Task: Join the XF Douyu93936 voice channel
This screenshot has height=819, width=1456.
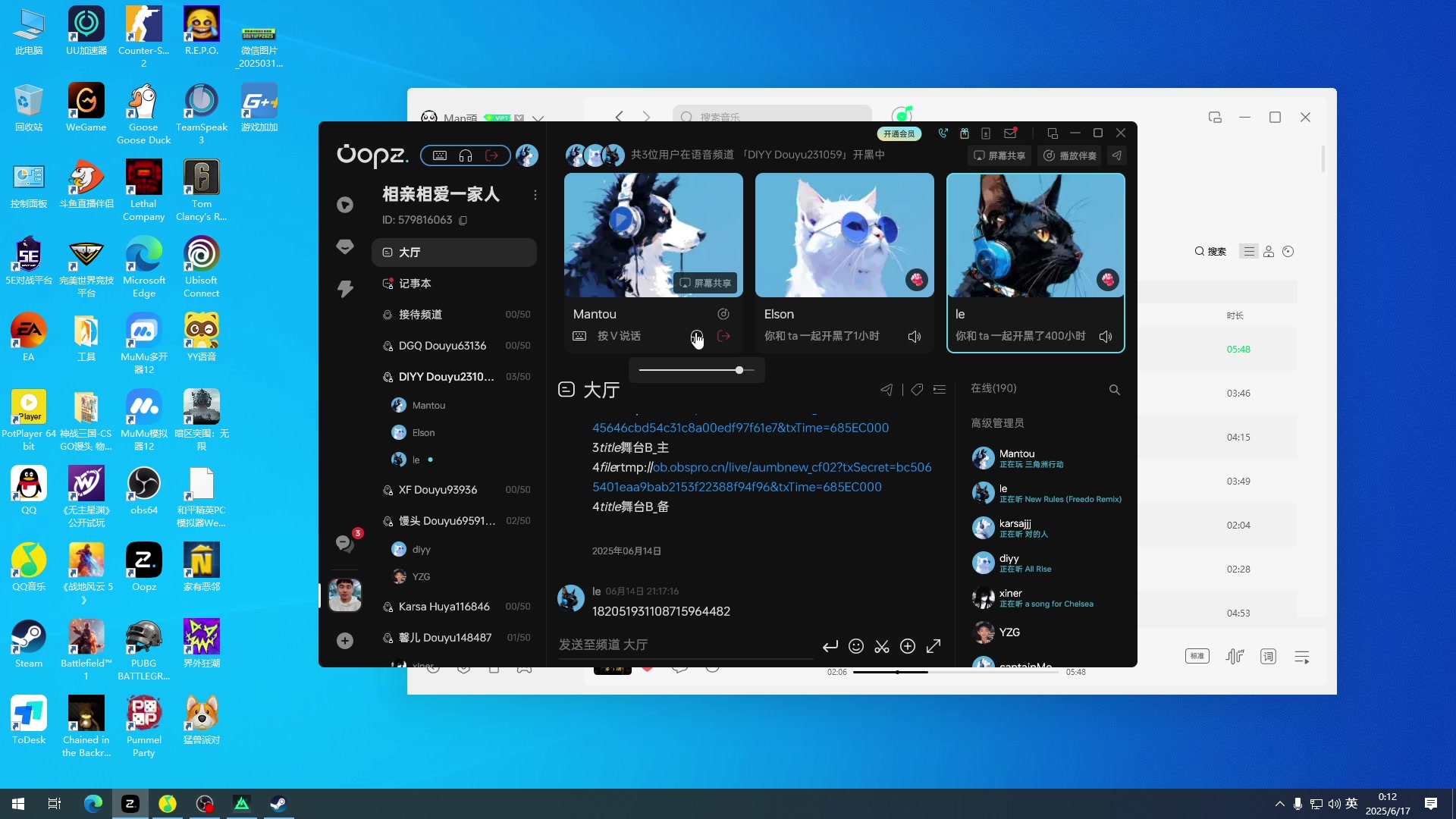Action: coord(454,490)
